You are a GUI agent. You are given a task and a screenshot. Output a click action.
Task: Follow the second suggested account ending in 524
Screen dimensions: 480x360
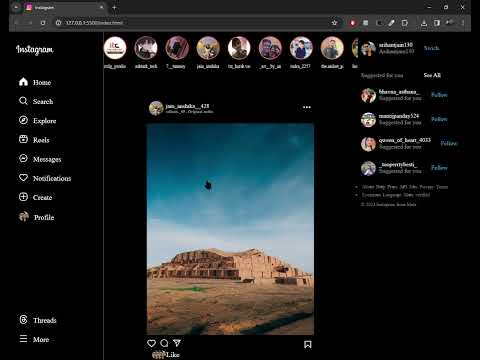pos(439,119)
